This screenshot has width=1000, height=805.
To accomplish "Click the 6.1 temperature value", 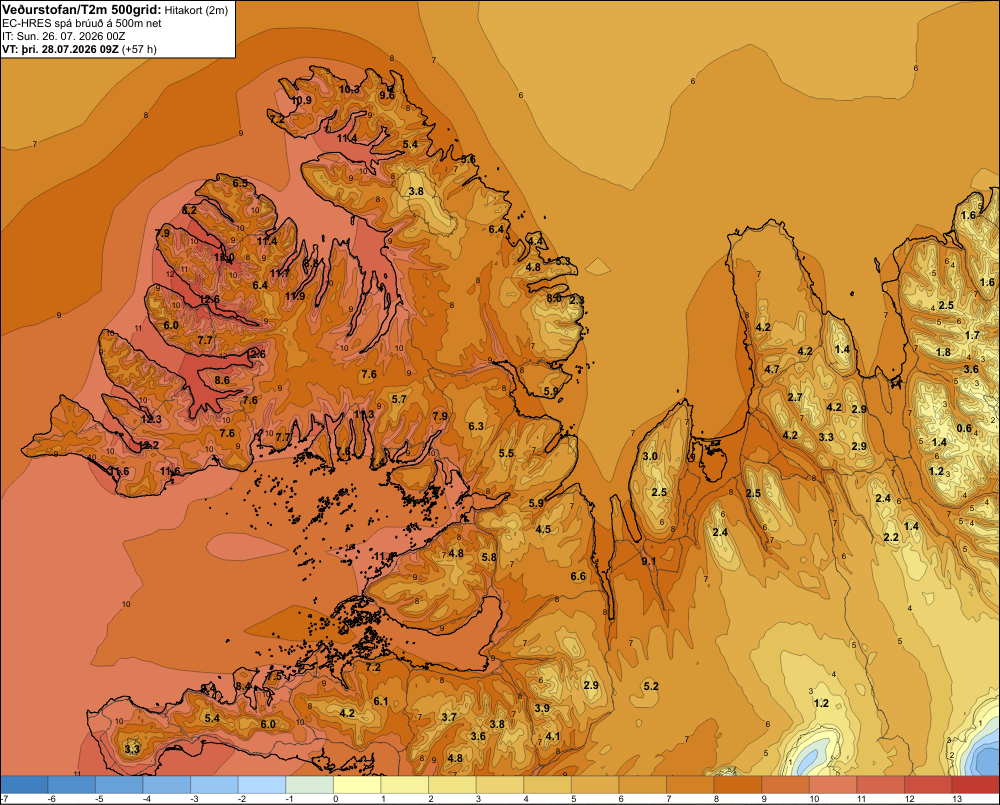I will 381,702.
